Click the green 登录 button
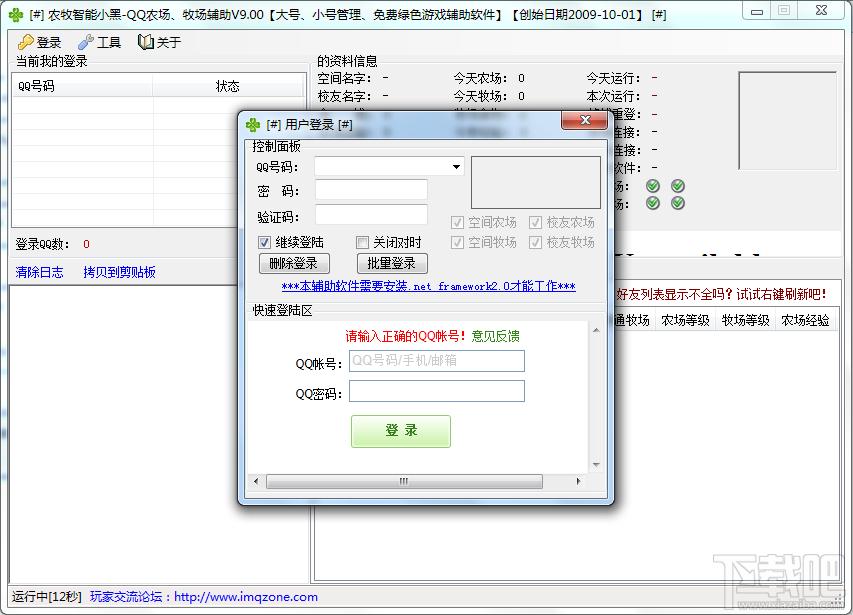Screen dimensions: 853x615 click(x=400, y=431)
